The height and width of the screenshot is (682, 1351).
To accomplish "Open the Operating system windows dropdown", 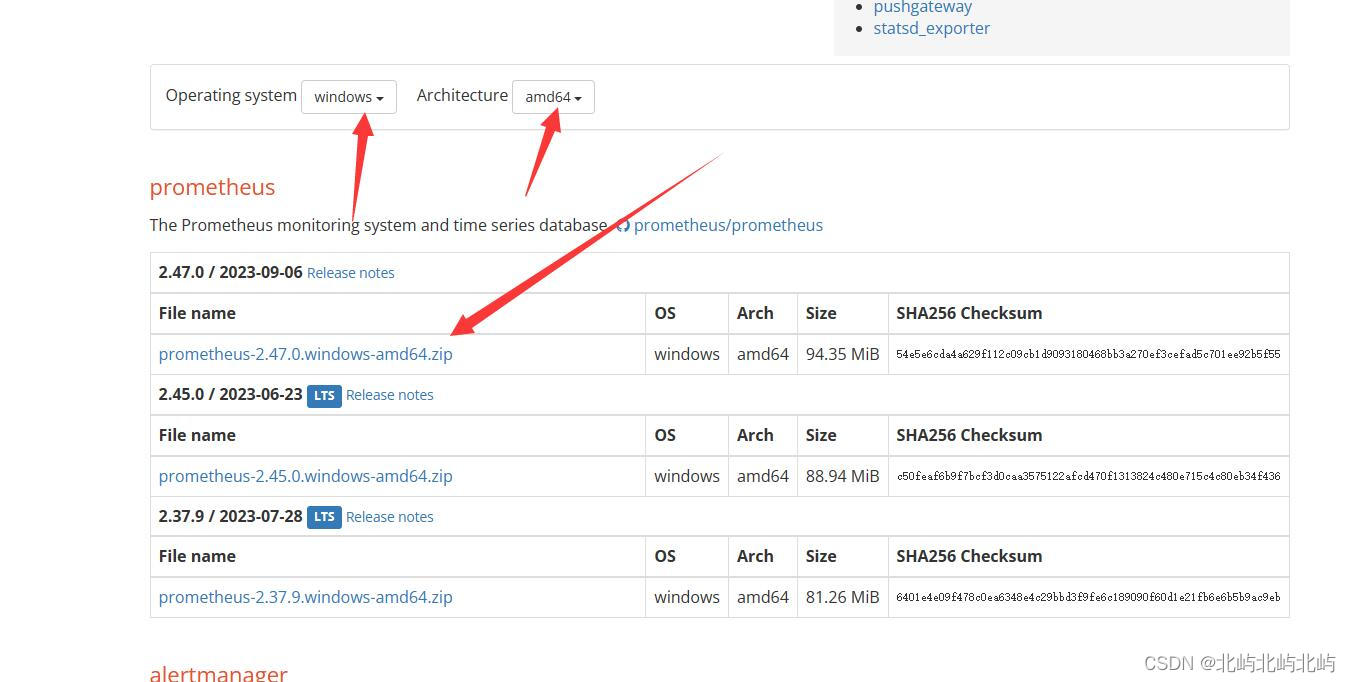I will point(349,97).
